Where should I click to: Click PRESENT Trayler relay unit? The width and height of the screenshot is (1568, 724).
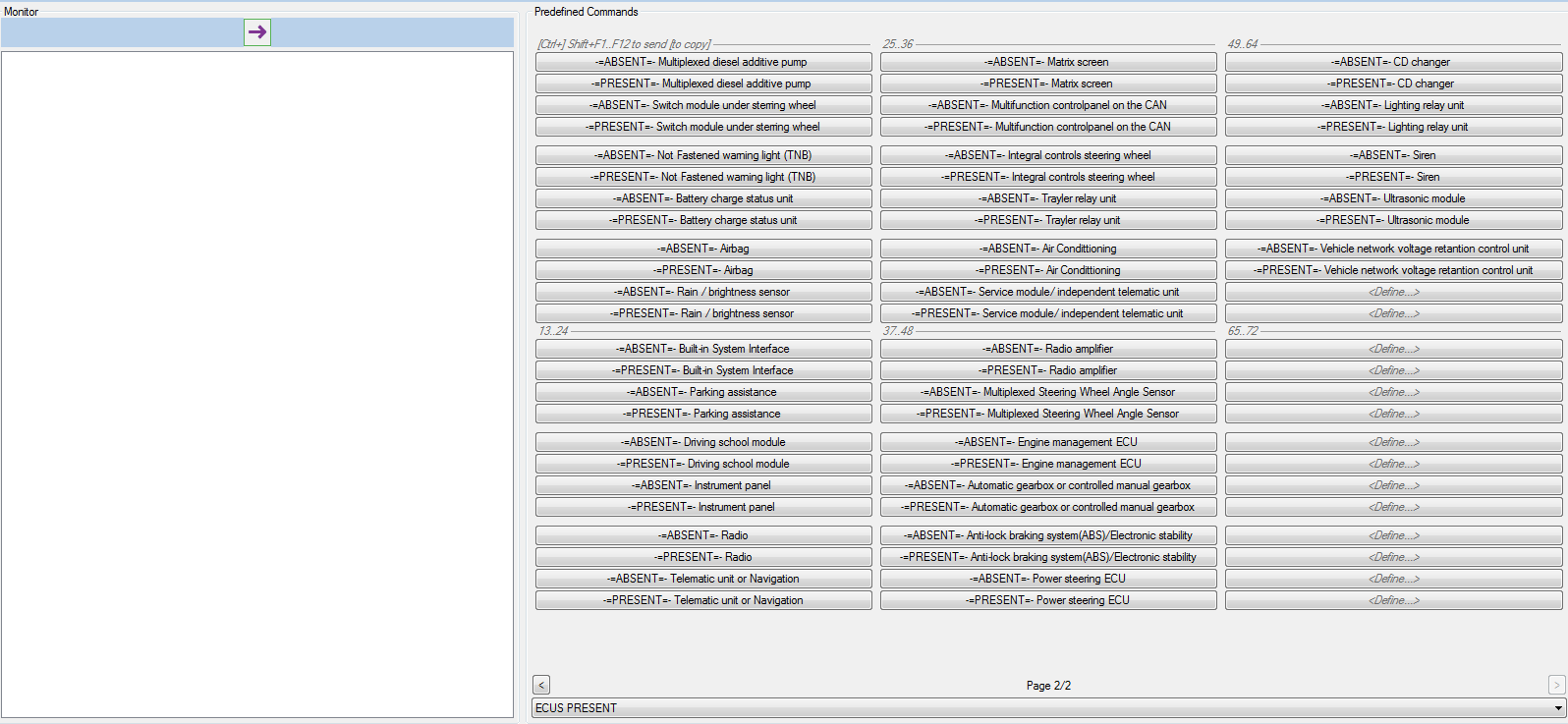1048,220
